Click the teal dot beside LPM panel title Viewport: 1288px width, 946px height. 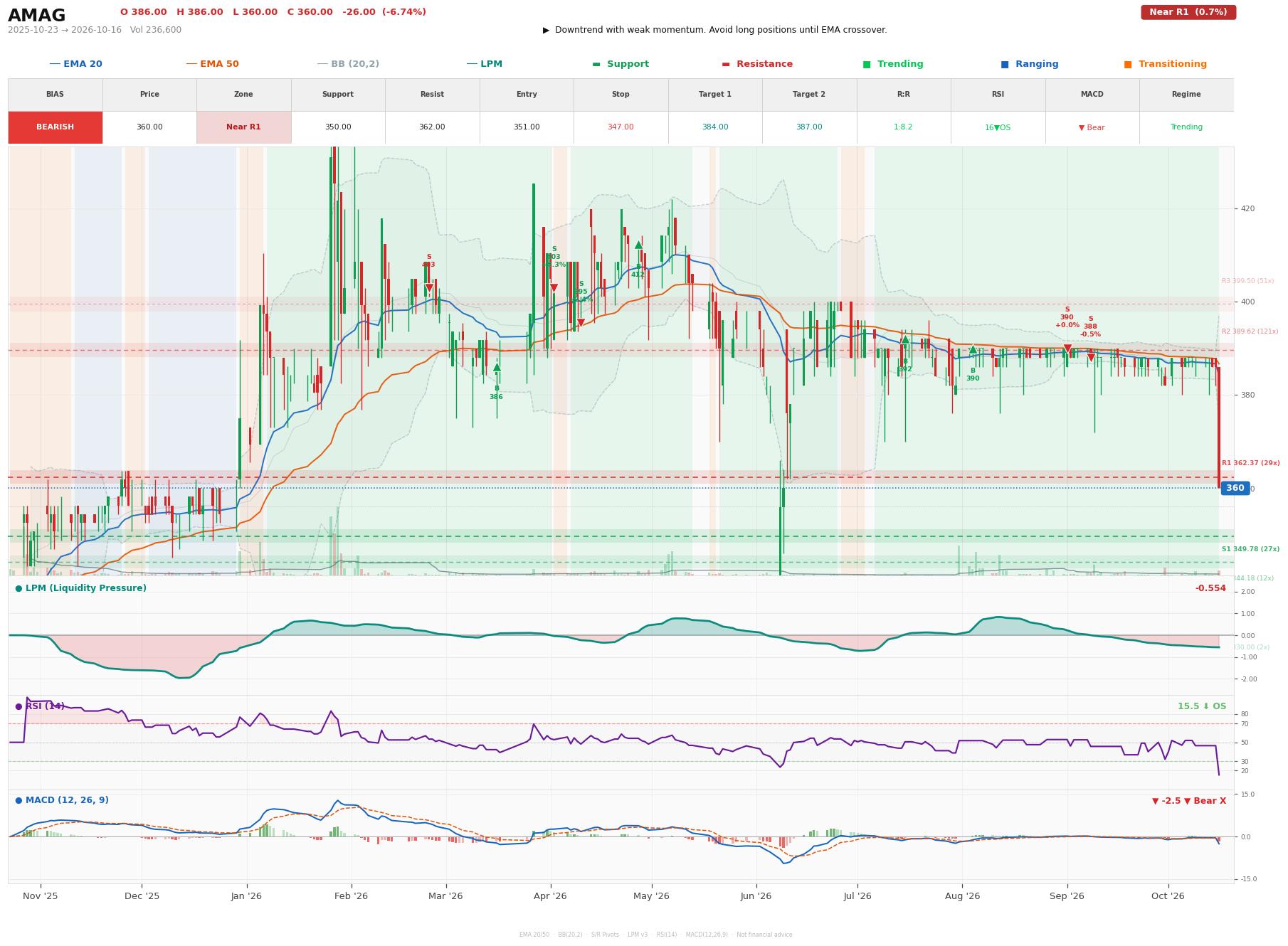click(x=19, y=588)
